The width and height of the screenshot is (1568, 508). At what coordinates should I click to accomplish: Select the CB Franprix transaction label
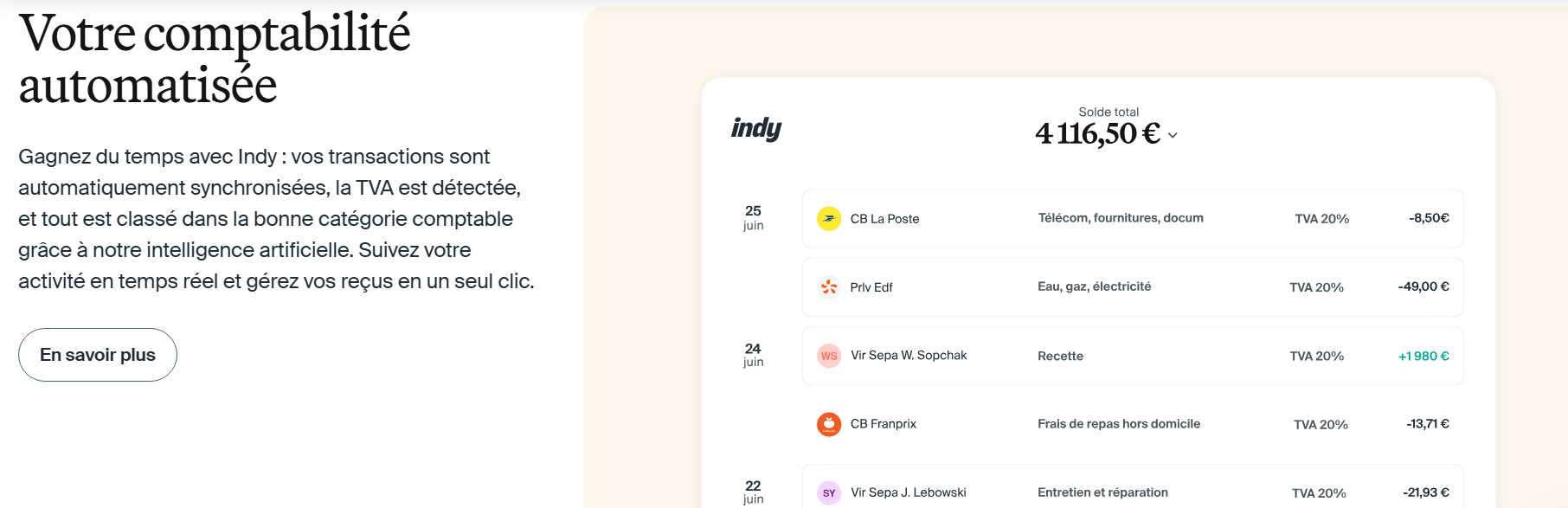click(x=883, y=424)
